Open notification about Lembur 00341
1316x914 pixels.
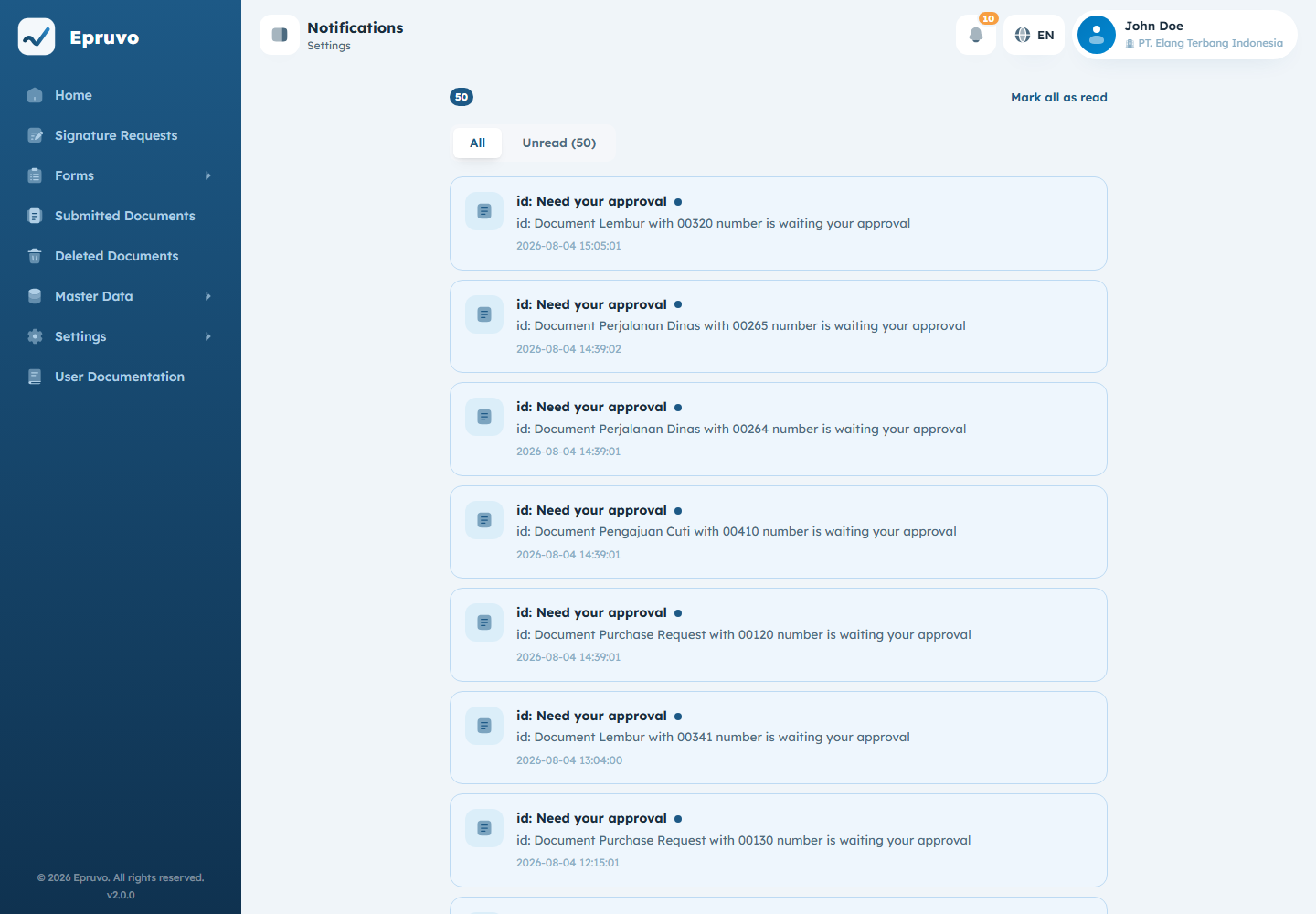[779, 738]
